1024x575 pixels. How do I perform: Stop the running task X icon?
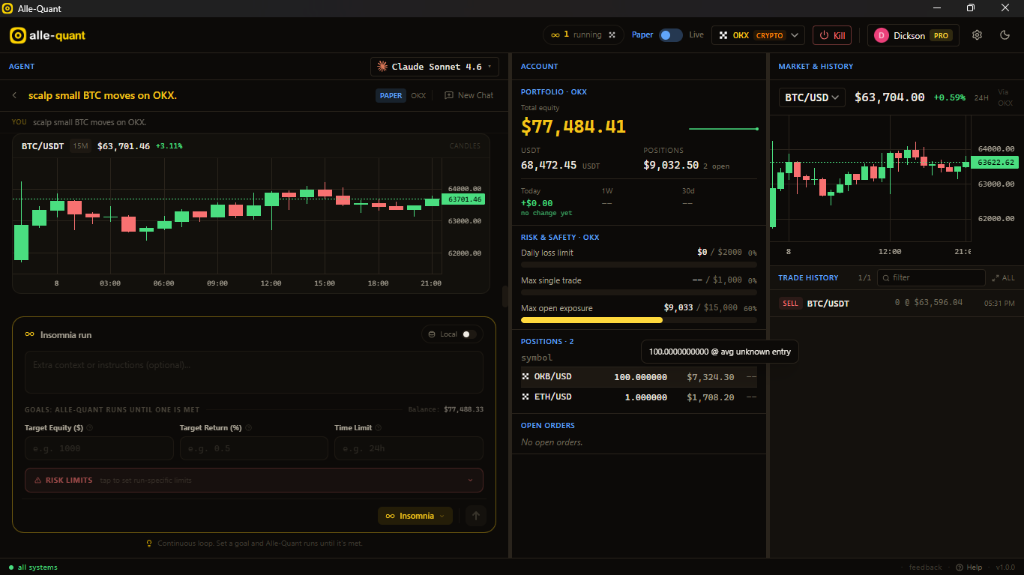[612, 35]
